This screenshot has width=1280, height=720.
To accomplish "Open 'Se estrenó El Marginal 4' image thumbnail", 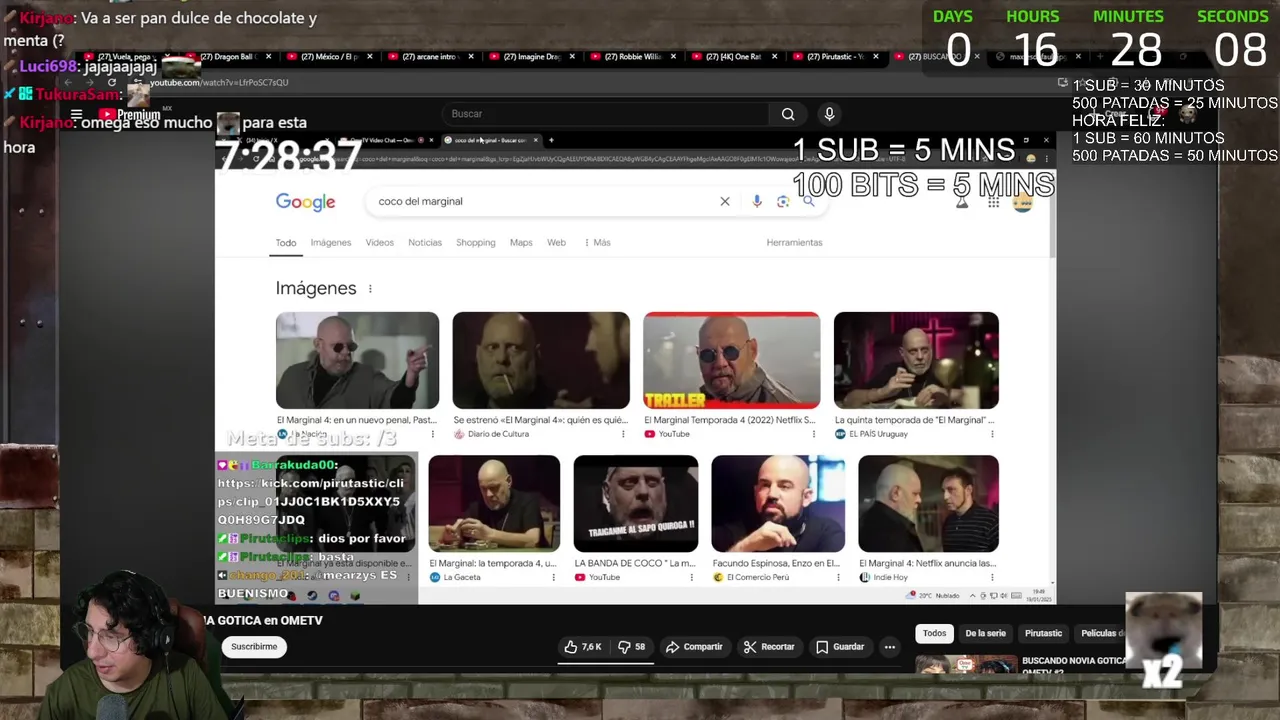I will 541,360.
